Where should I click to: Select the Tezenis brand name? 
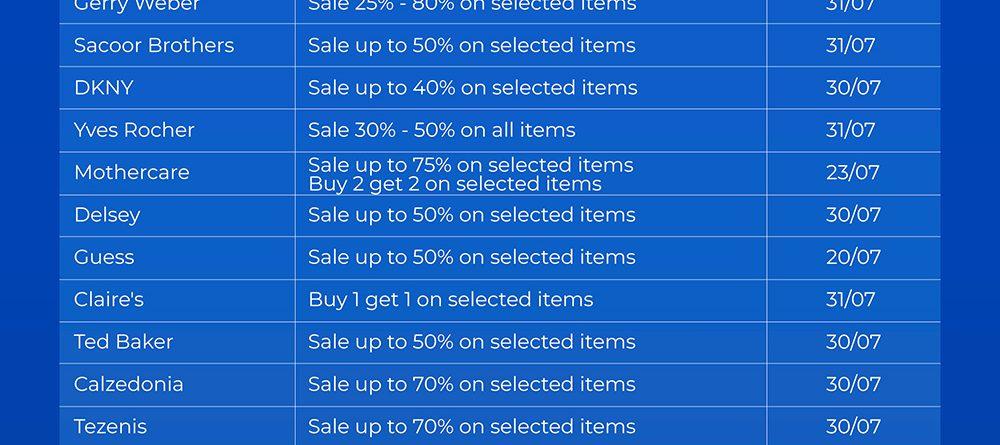coord(110,427)
